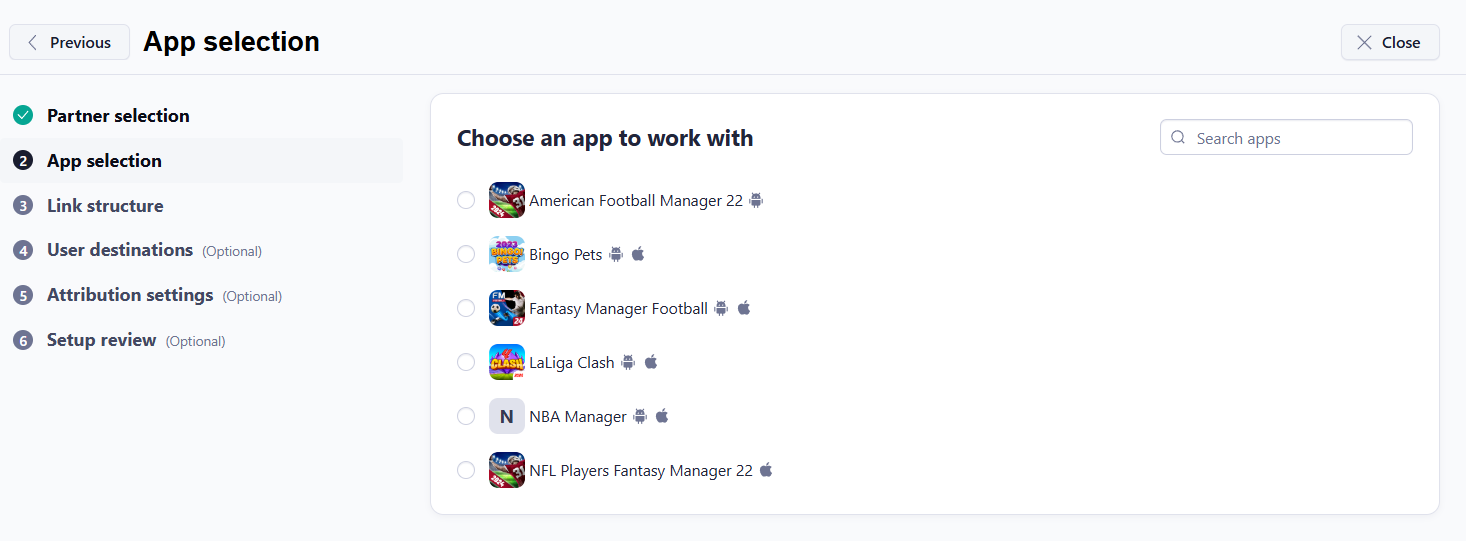The width and height of the screenshot is (1466, 541).
Task: Focus the Search apps input field
Action: coord(1296,138)
